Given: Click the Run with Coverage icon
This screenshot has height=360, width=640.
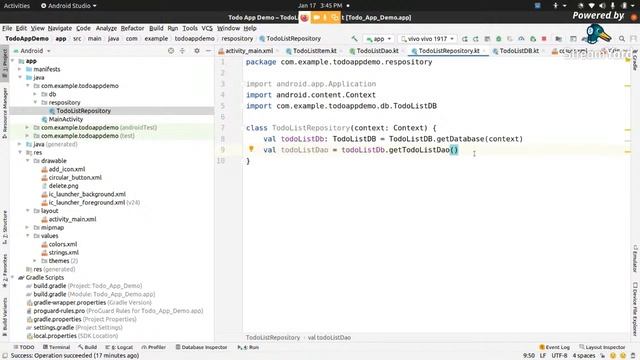Looking at the screenshot, I should (510, 39).
